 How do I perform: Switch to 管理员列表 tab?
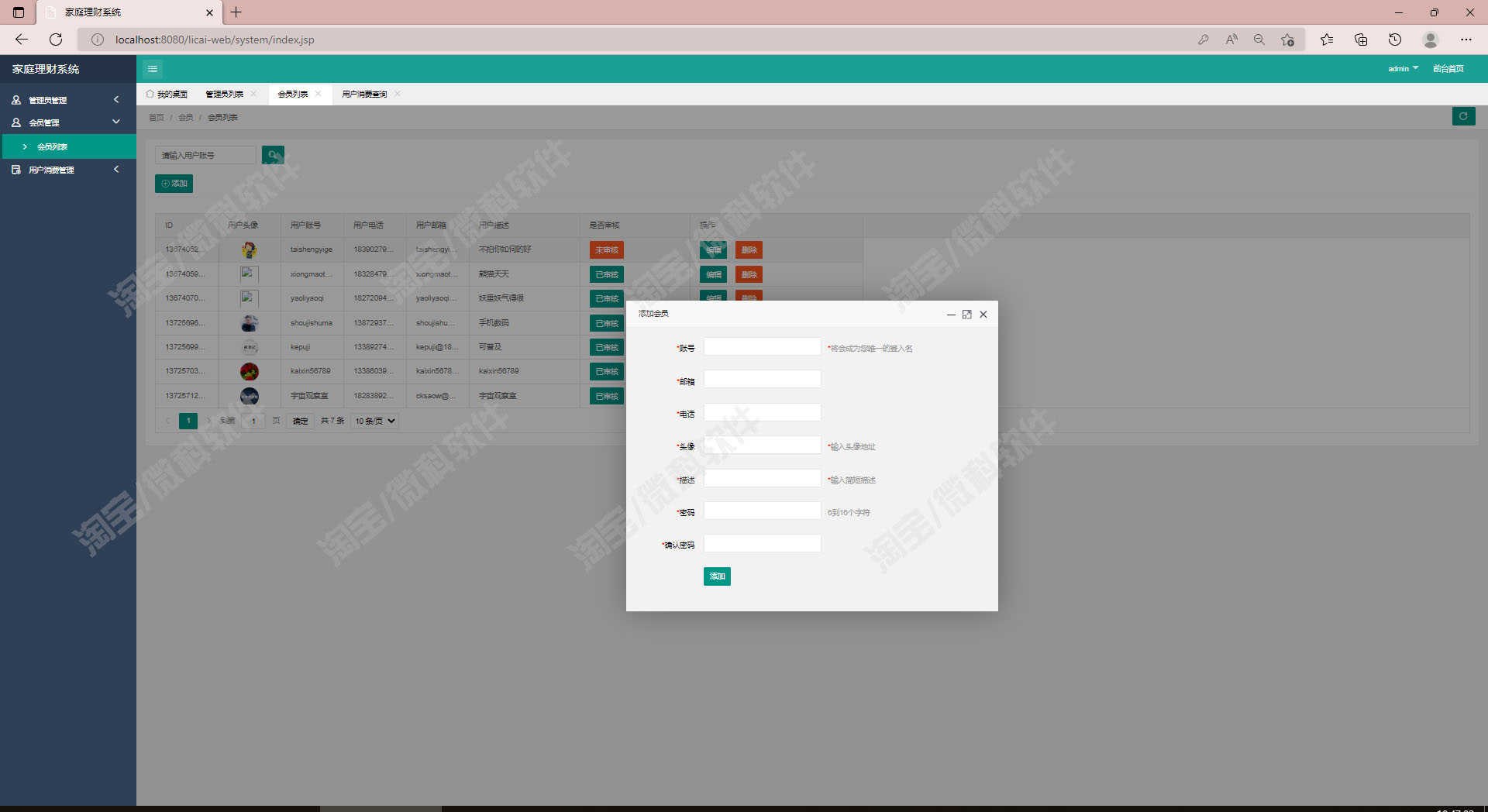pos(224,95)
